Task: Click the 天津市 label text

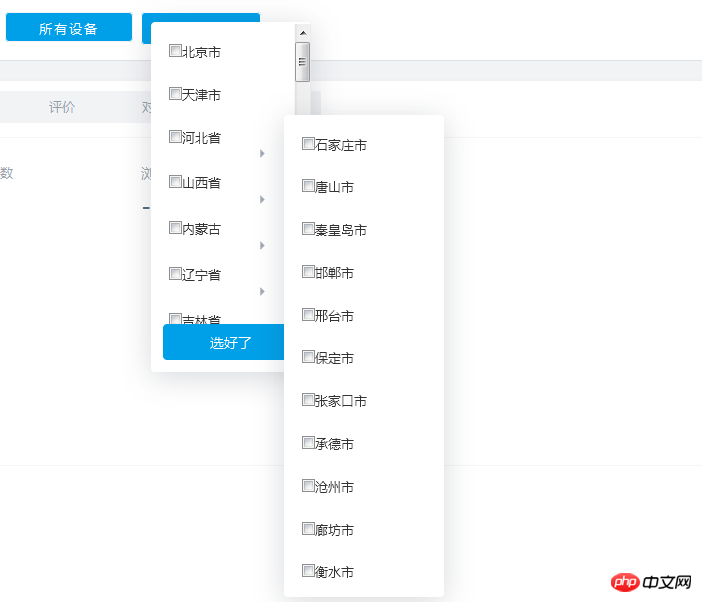Action: pos(201,95)
